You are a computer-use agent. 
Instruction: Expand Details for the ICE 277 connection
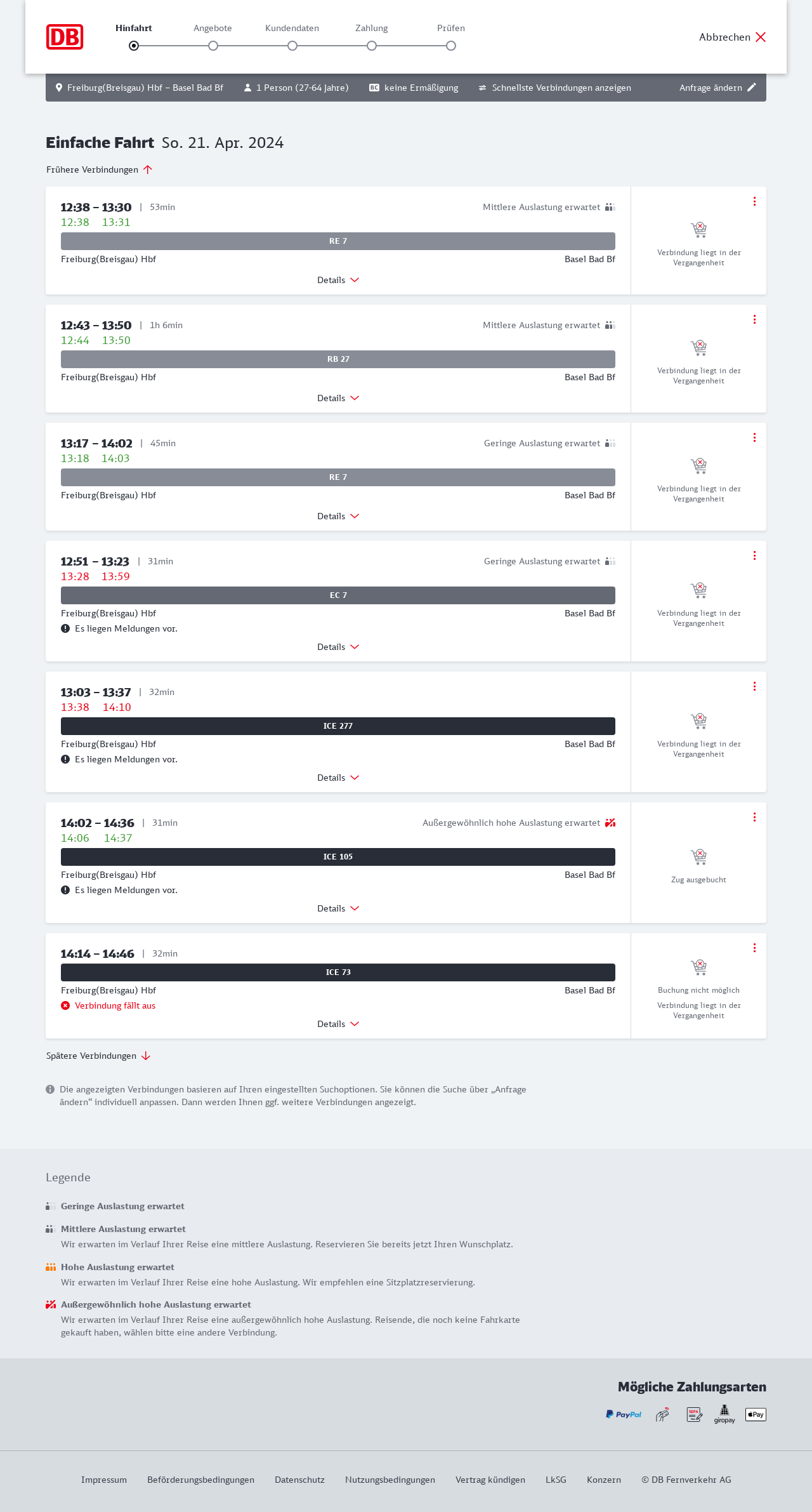pos(338,778)
